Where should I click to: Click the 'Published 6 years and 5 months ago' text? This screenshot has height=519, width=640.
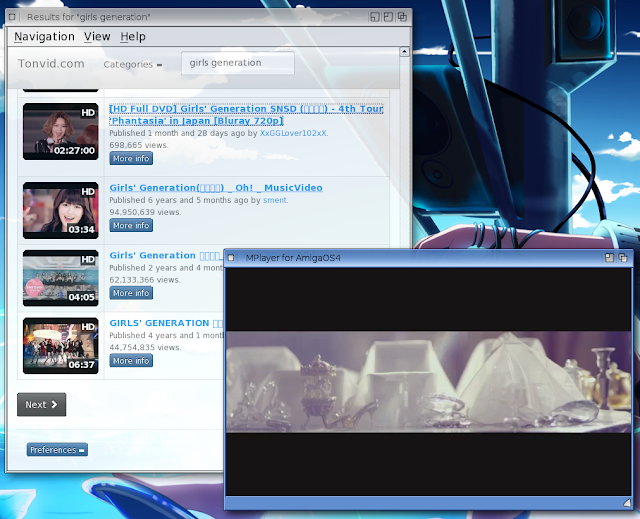179,200
